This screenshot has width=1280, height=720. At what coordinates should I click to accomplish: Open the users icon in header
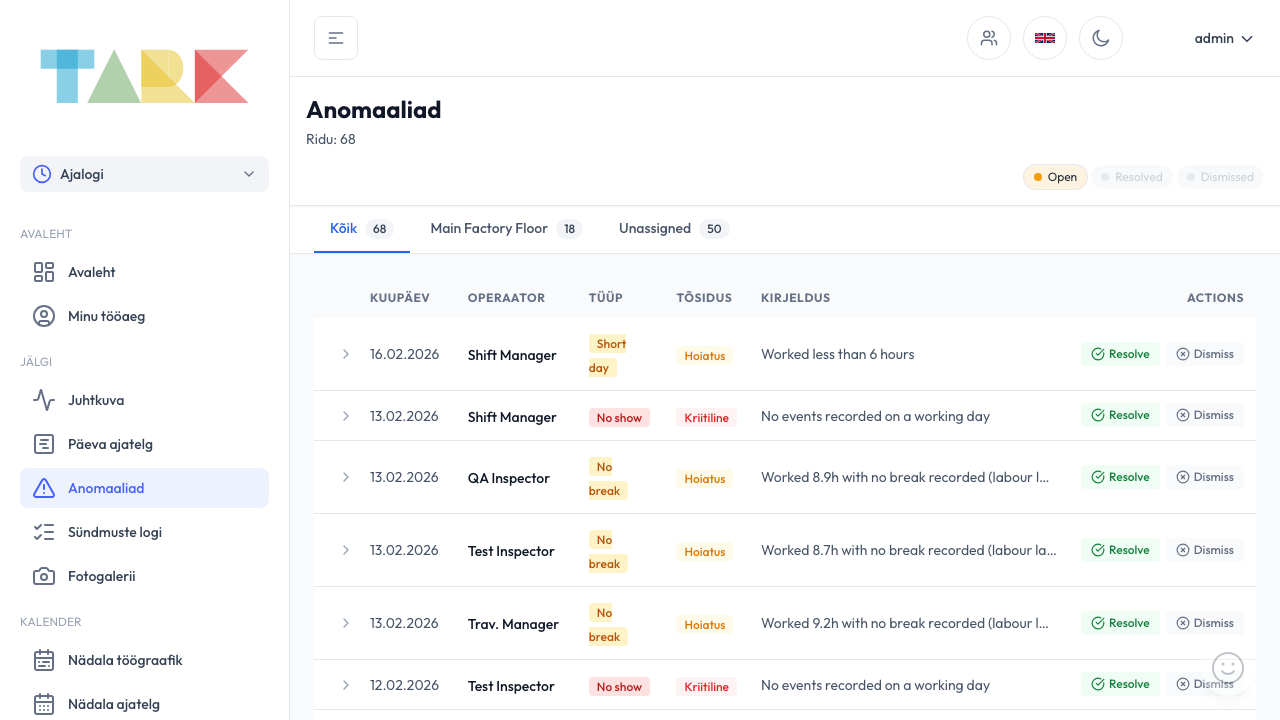click(989, 38)
